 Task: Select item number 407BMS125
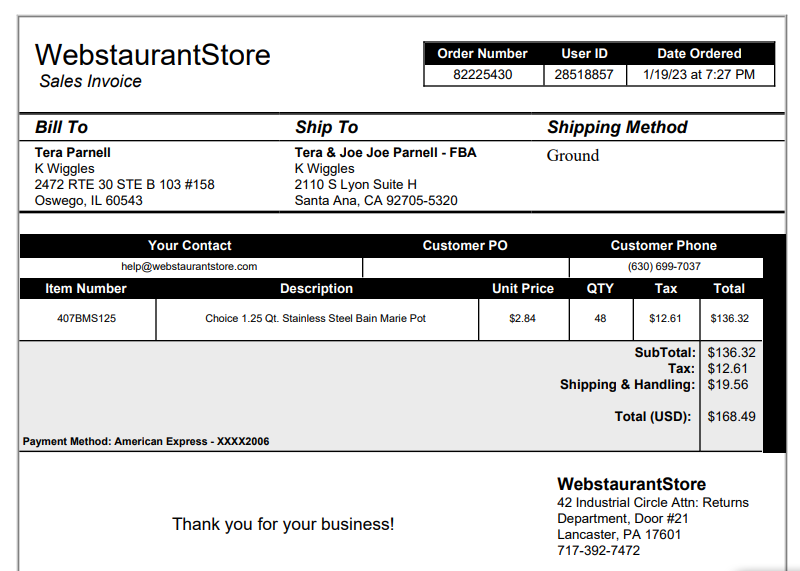(87, 318)
